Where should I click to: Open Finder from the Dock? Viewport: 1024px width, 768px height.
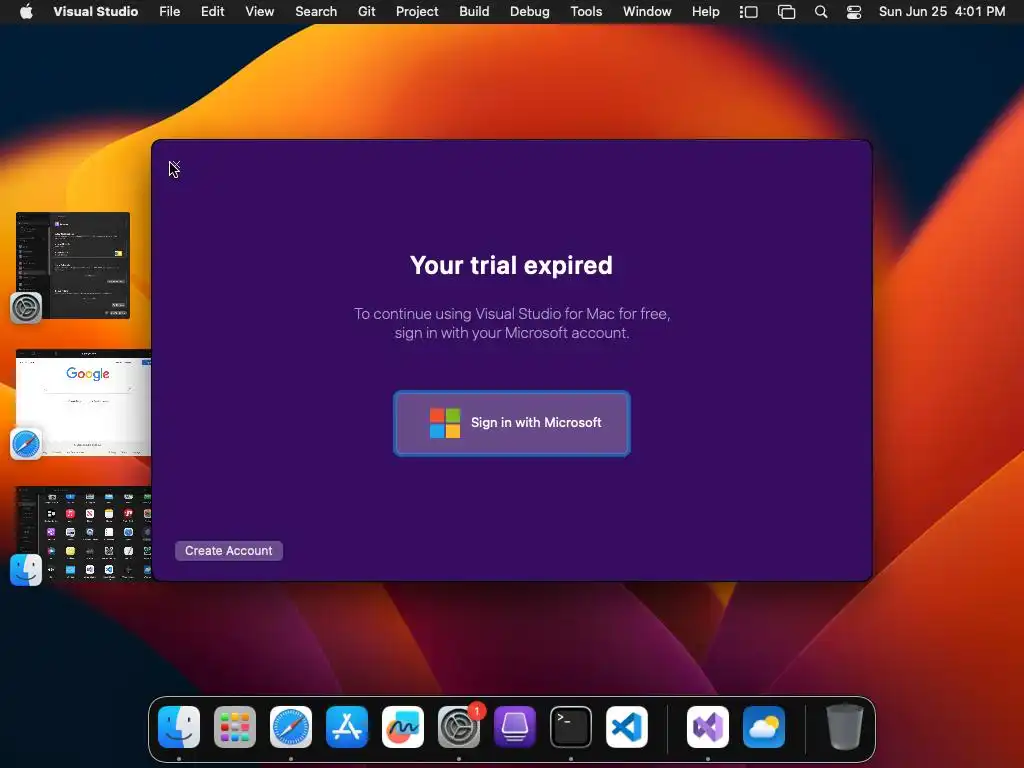(x=179, y=727)
